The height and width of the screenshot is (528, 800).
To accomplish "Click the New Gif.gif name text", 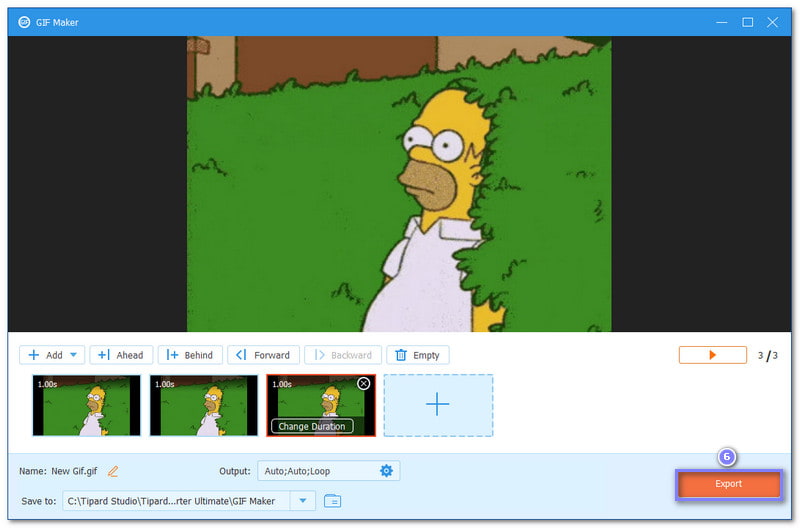I will pos(74,471).
